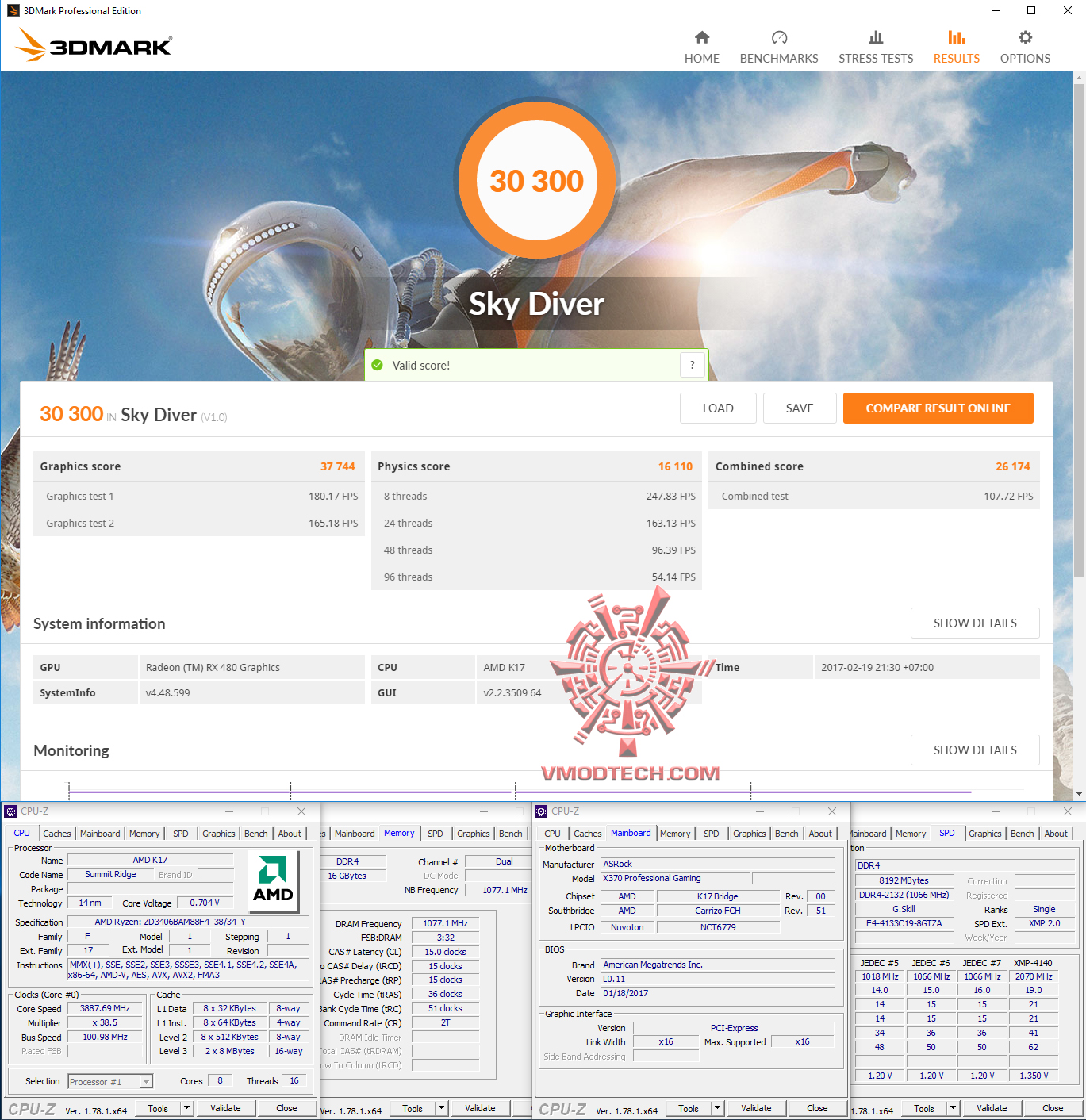Switch to Graphics tab in the CPU-Z Memory window
Image resolution: width=1086 pixels, height=1120 pixels.
474,834
